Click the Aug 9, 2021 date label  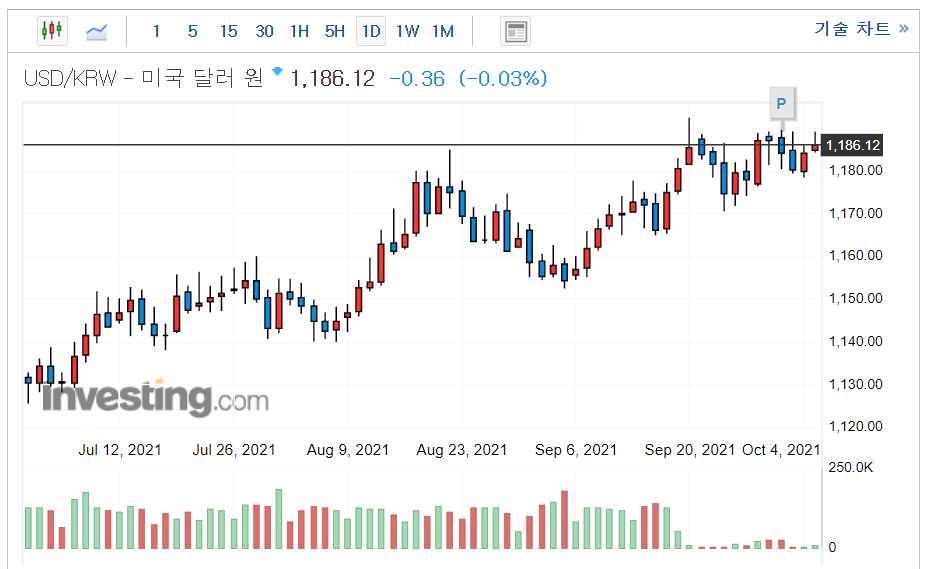pyautogui.click(x=347, y=450)
